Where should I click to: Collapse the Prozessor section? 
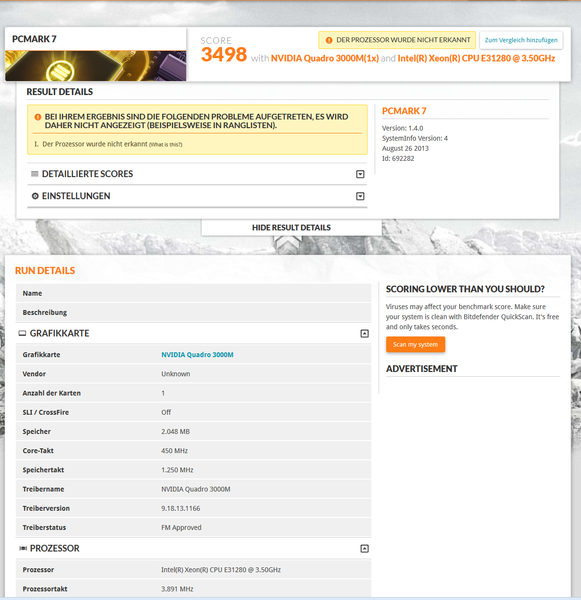pos(364,549)
